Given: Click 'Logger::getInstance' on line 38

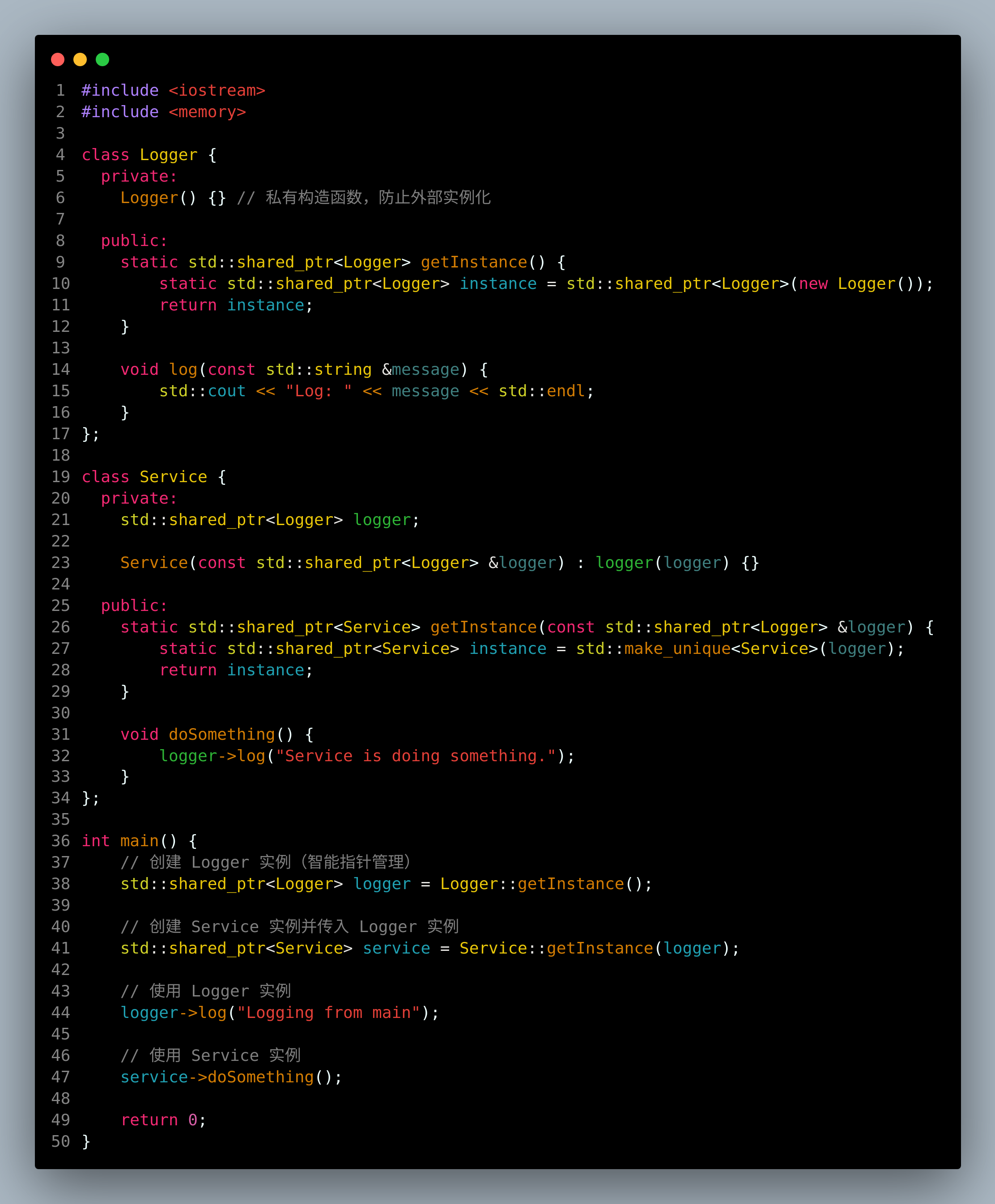Looking at the screenshot, I should (532, 884).
